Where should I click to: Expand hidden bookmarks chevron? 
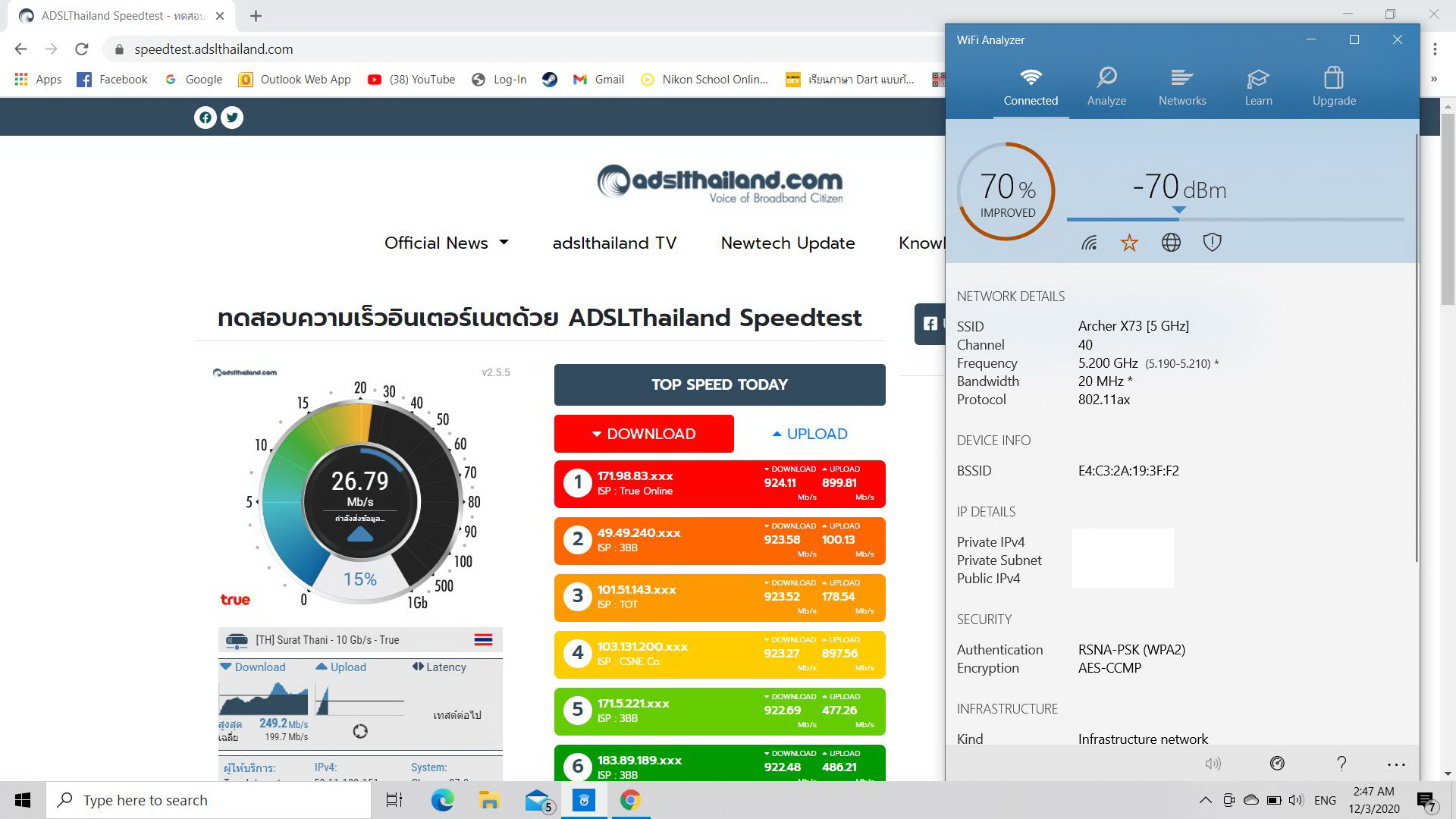pos(1433,79)
